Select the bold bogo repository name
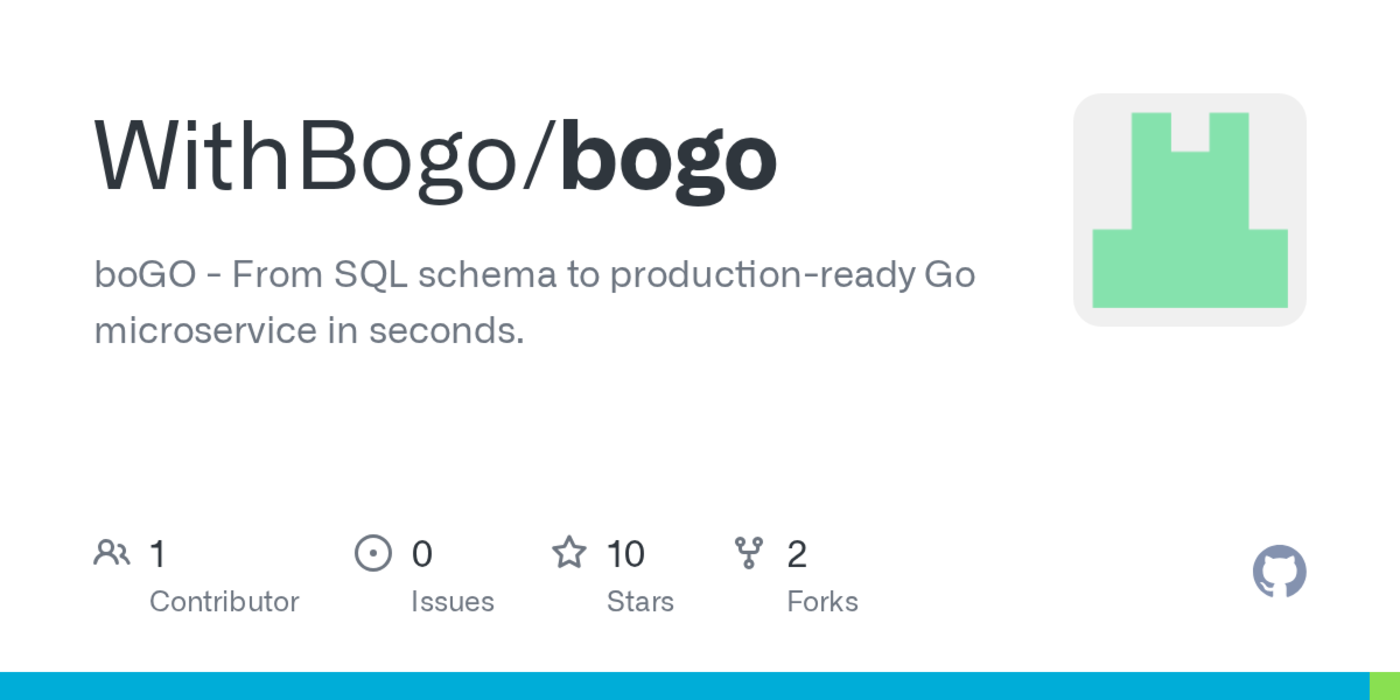 [668, 158]
